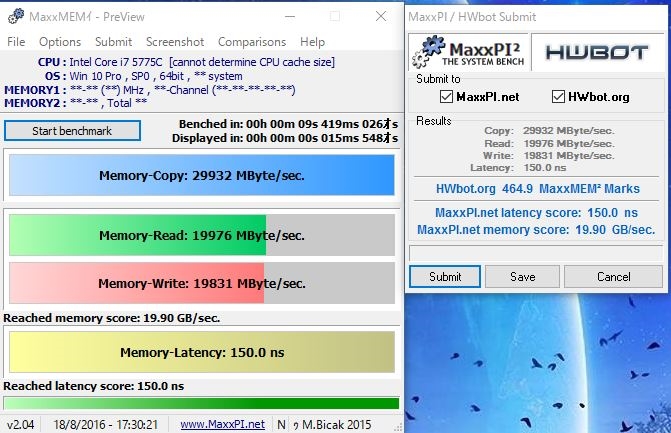Save the benchmark results
The width and height of the screenshot is (671, 433).
[523, 277]
